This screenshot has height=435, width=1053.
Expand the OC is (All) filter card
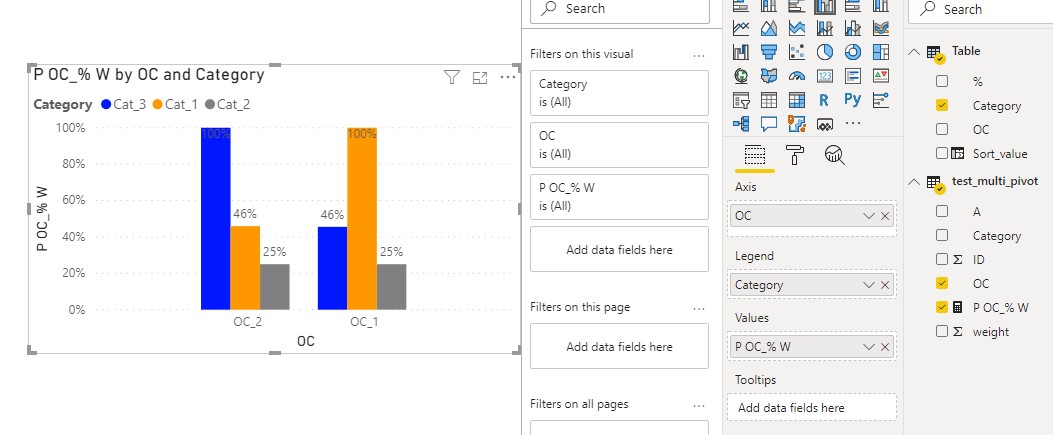pyautogui.click(x=619, y=144)
